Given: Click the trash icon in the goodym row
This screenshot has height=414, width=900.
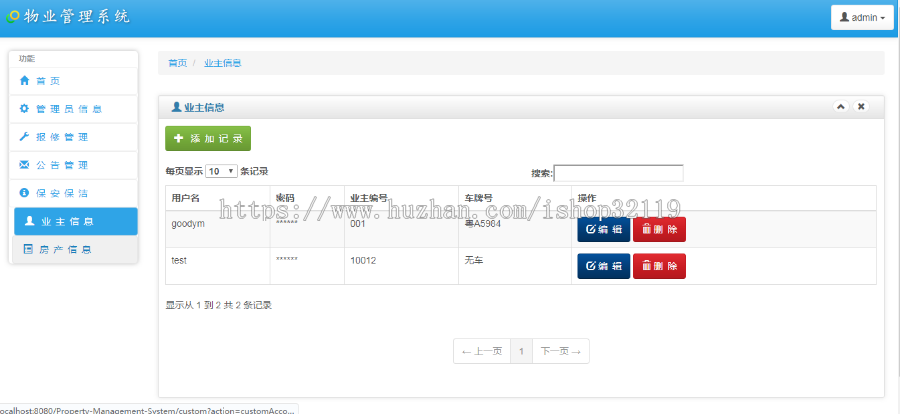Looking at the screenshot, I should pos(646,230).
